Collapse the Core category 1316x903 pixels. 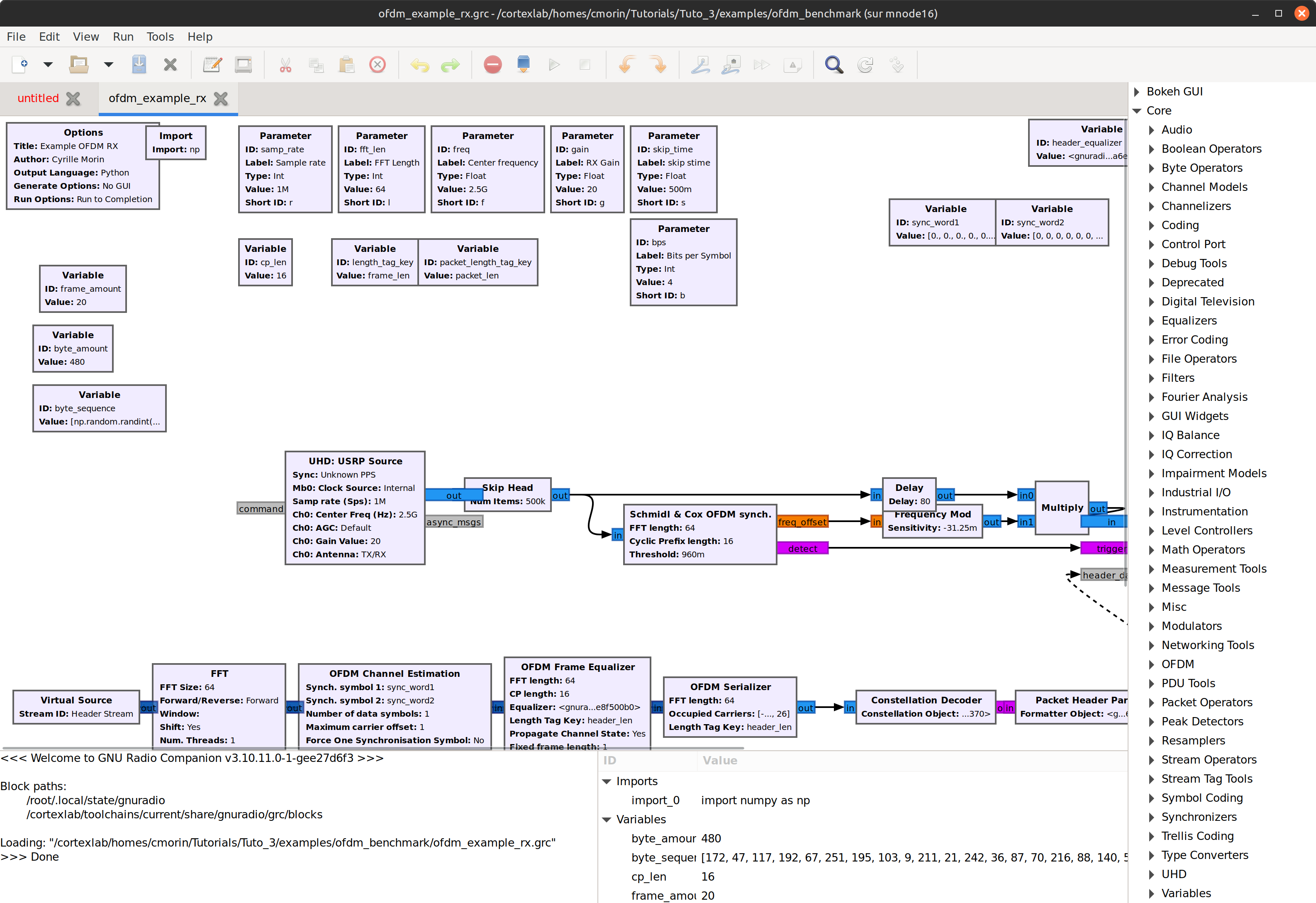point(1136,110)
